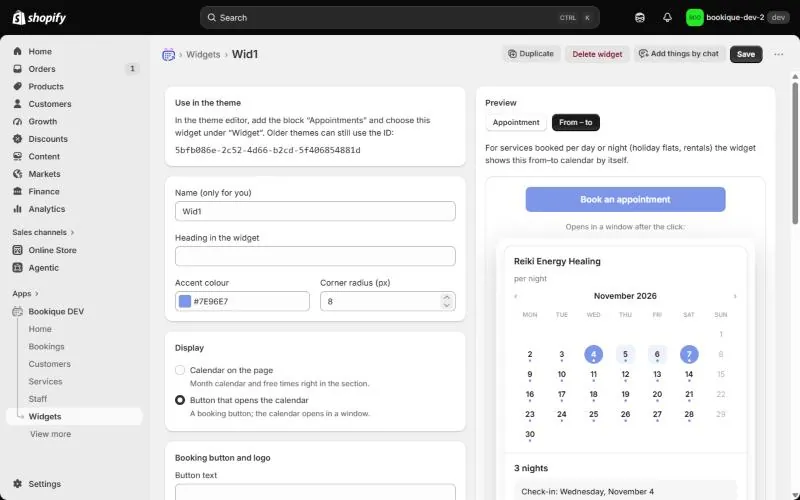This screenshot has height=500, width=800.
Task: Select November 12 in preview calendar
Action: coord(625,374)
